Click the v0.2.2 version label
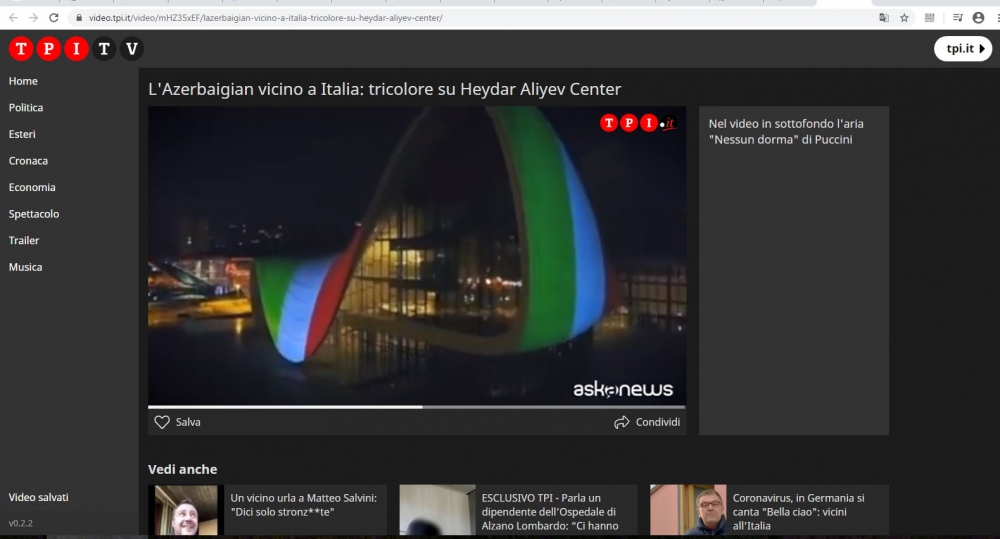Screen dimensions: 1000x539 coord(20,523)
